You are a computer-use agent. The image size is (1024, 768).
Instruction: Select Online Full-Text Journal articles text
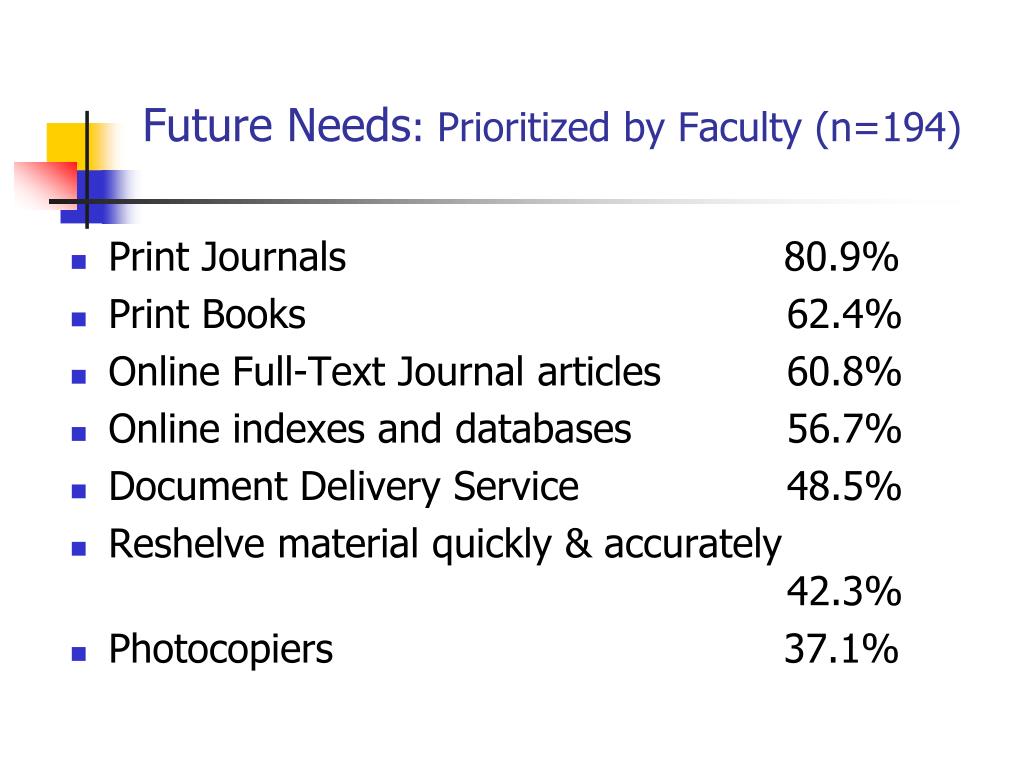click(384, 372)
